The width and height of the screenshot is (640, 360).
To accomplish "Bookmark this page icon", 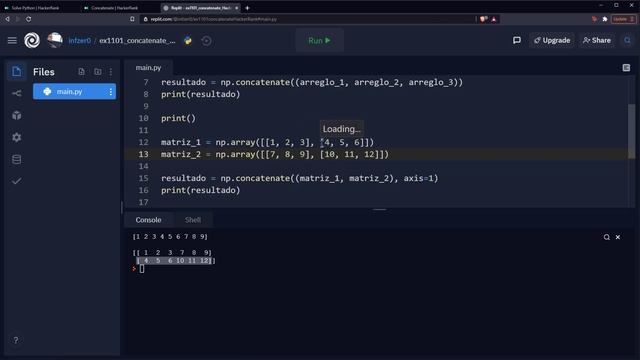I will point(132,19).
